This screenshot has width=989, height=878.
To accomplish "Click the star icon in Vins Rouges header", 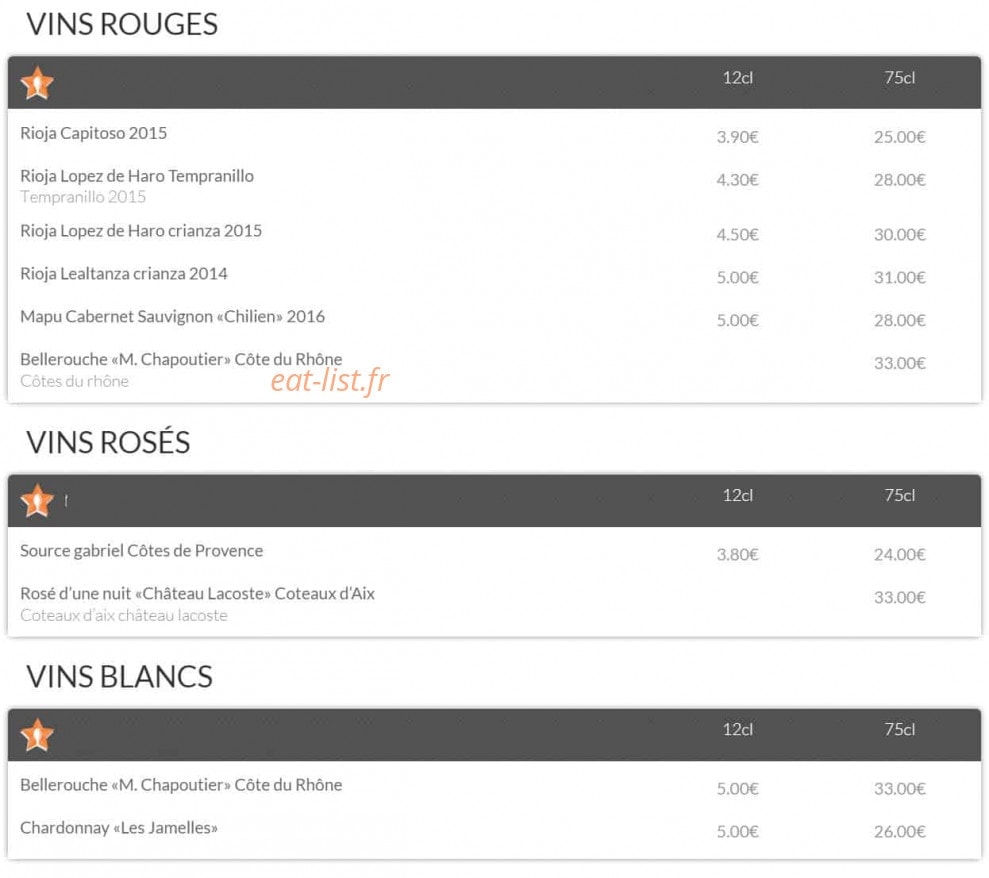I will point(37,83).
